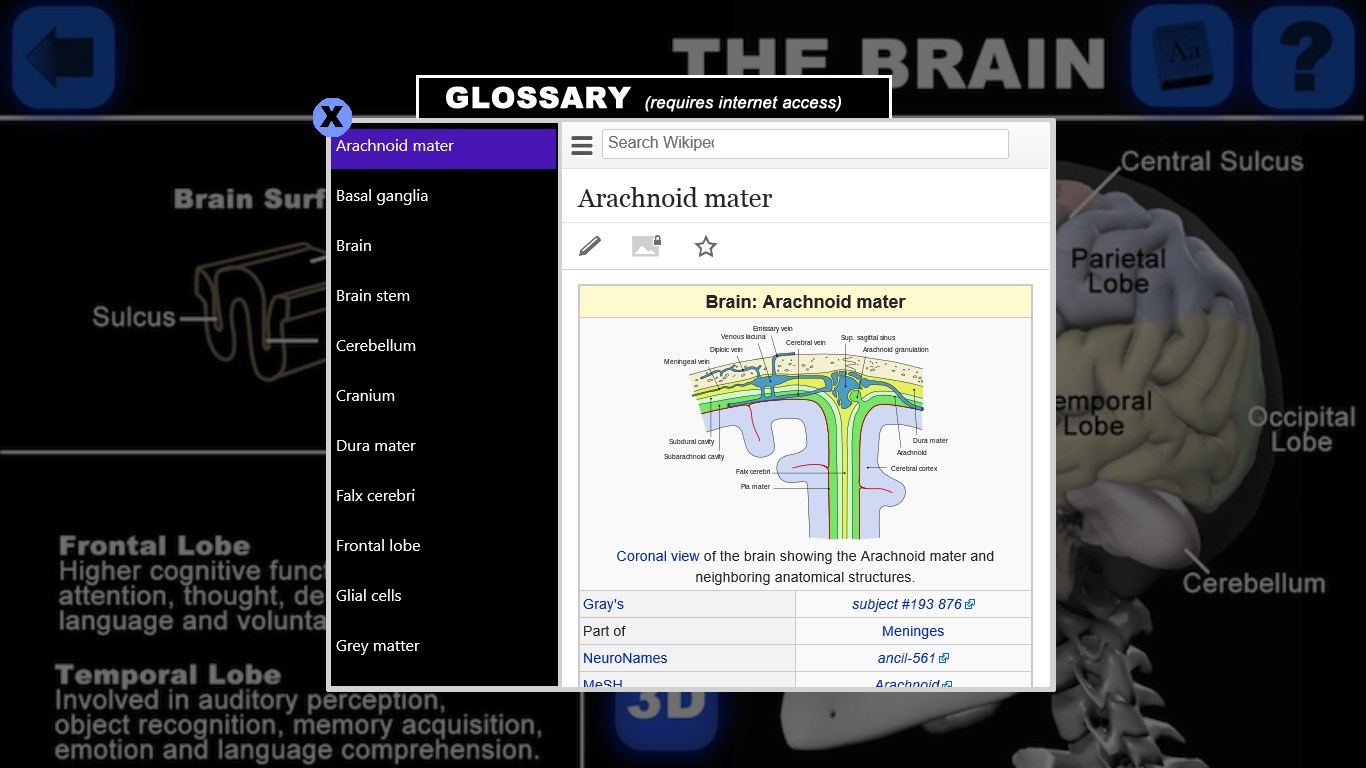Open the glossary dictionary icon

point(1181,57)
